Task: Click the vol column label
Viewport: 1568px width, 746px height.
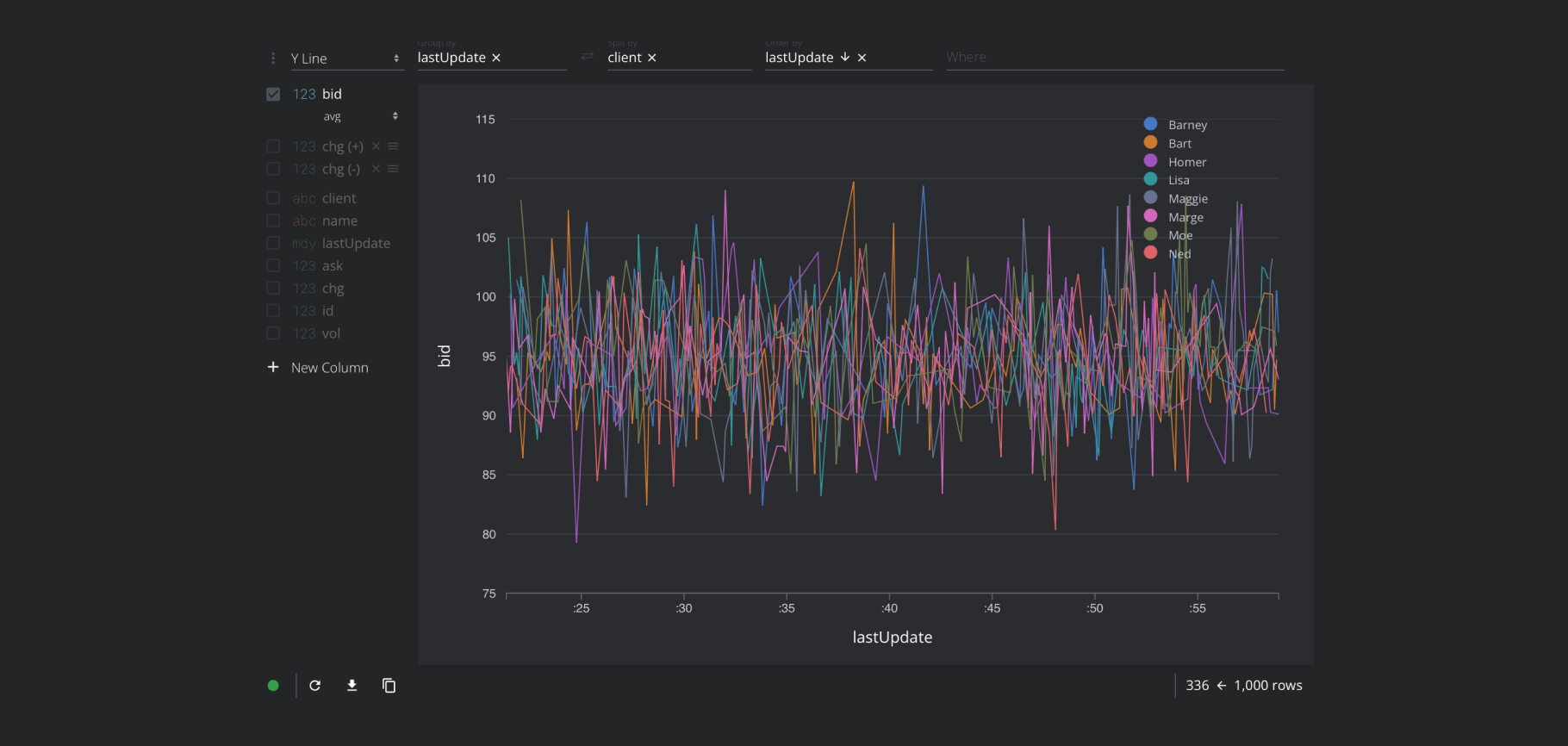Action: 331,333
